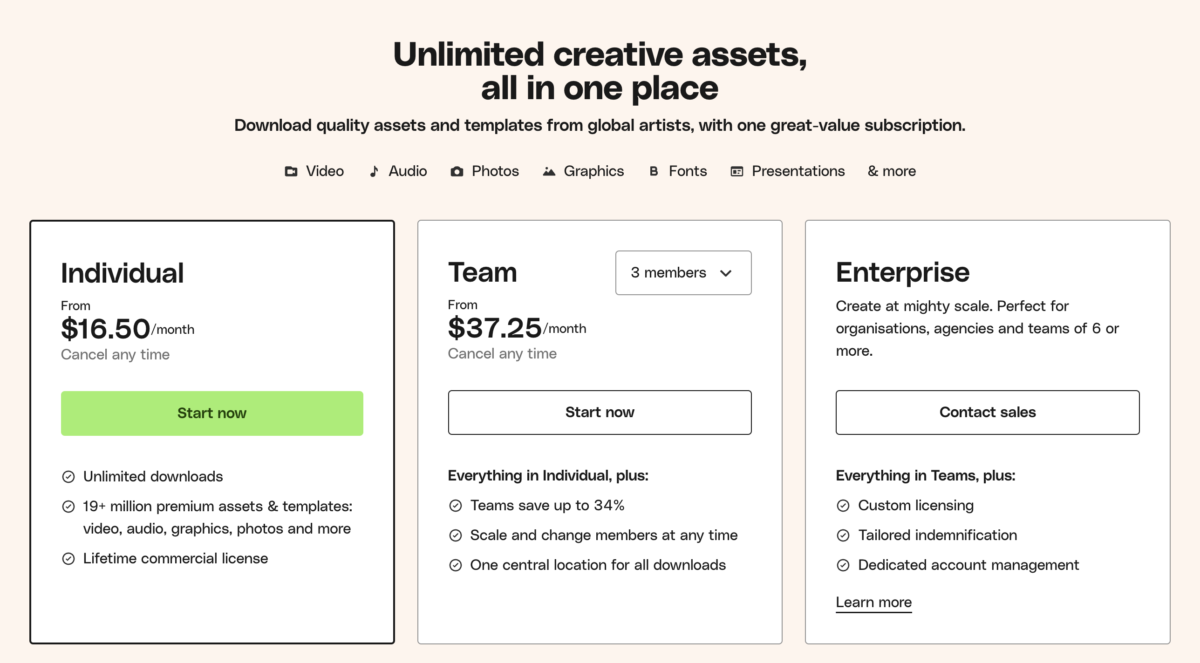Viewport: 1200px width, 663px height.
Task: Click the checkmark beside Unlimited downloads
Action: (x=69, y=477)
